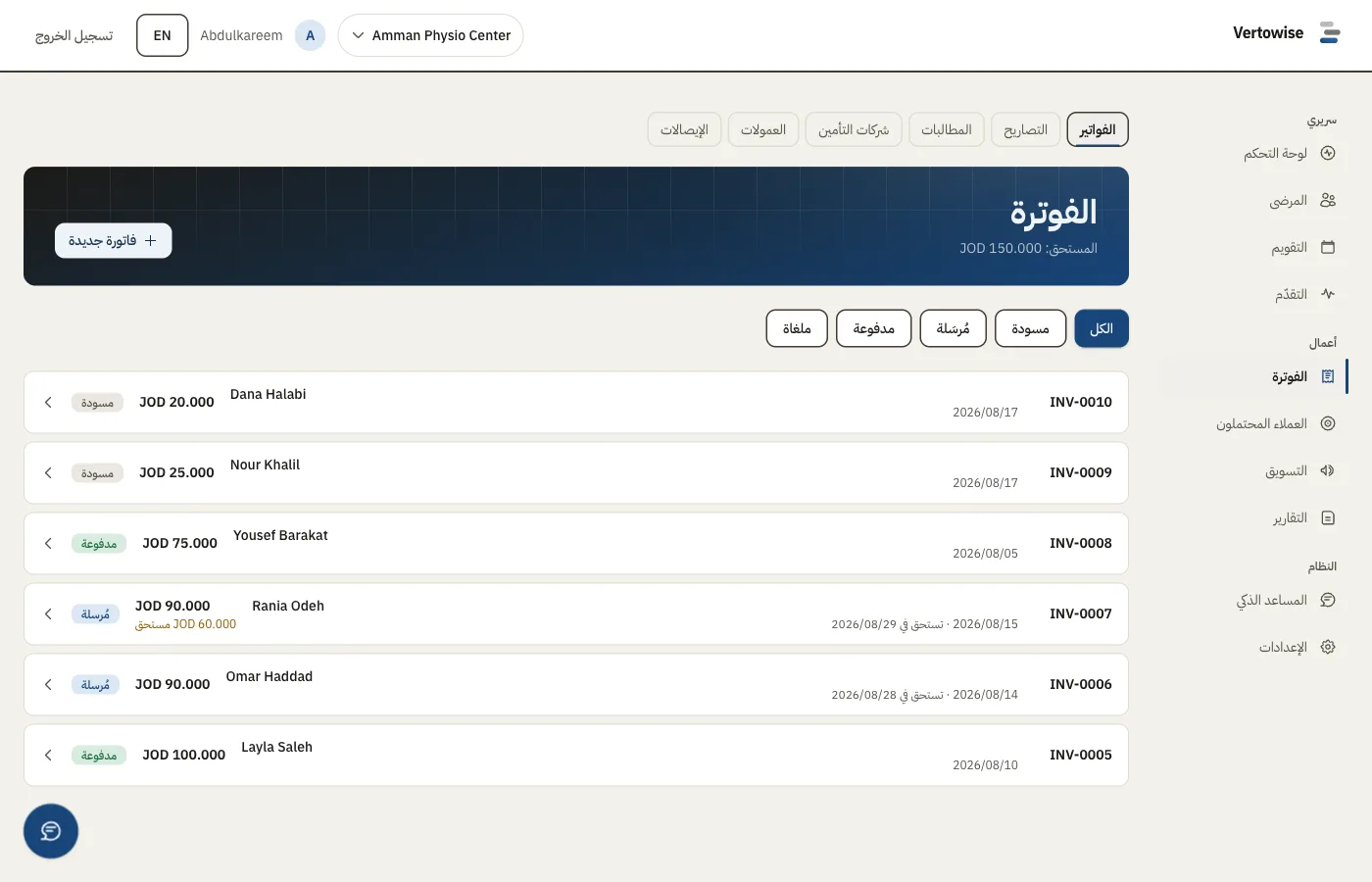1372x882 pixels.
Task: Open the التقويم calendar icon
Action: tap(1328, 247)
